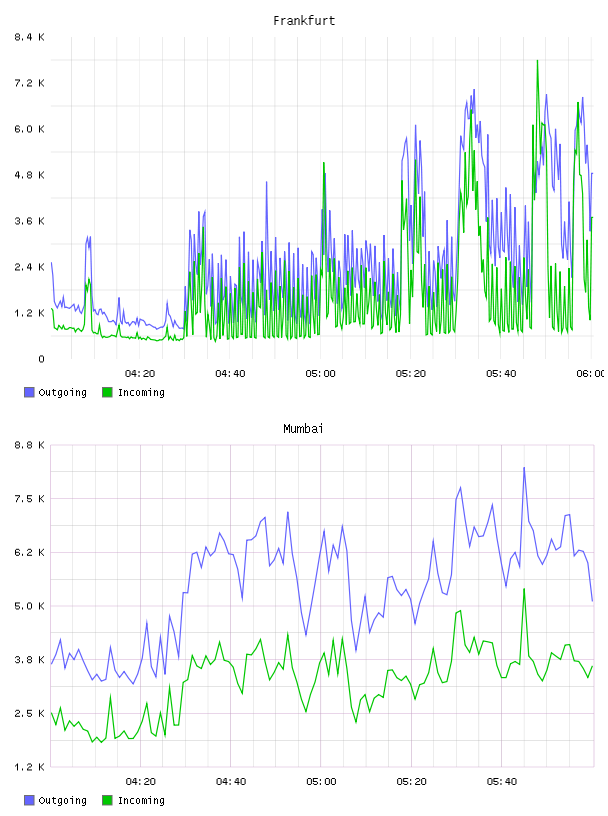Image resolution: width=608 pixels, height=816 pixels.
Task: Click the 05:00 time label in Frankfurt
Action: (321, 374)
